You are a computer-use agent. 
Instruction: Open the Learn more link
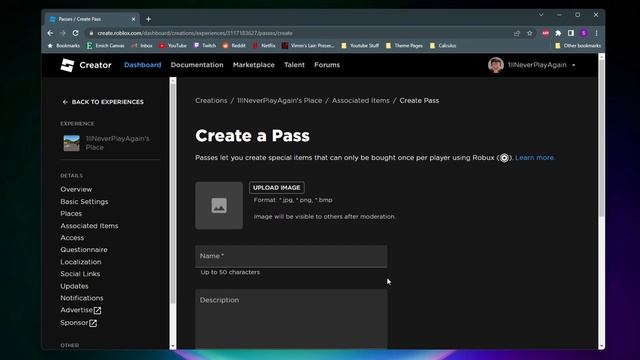pos(534,158)
